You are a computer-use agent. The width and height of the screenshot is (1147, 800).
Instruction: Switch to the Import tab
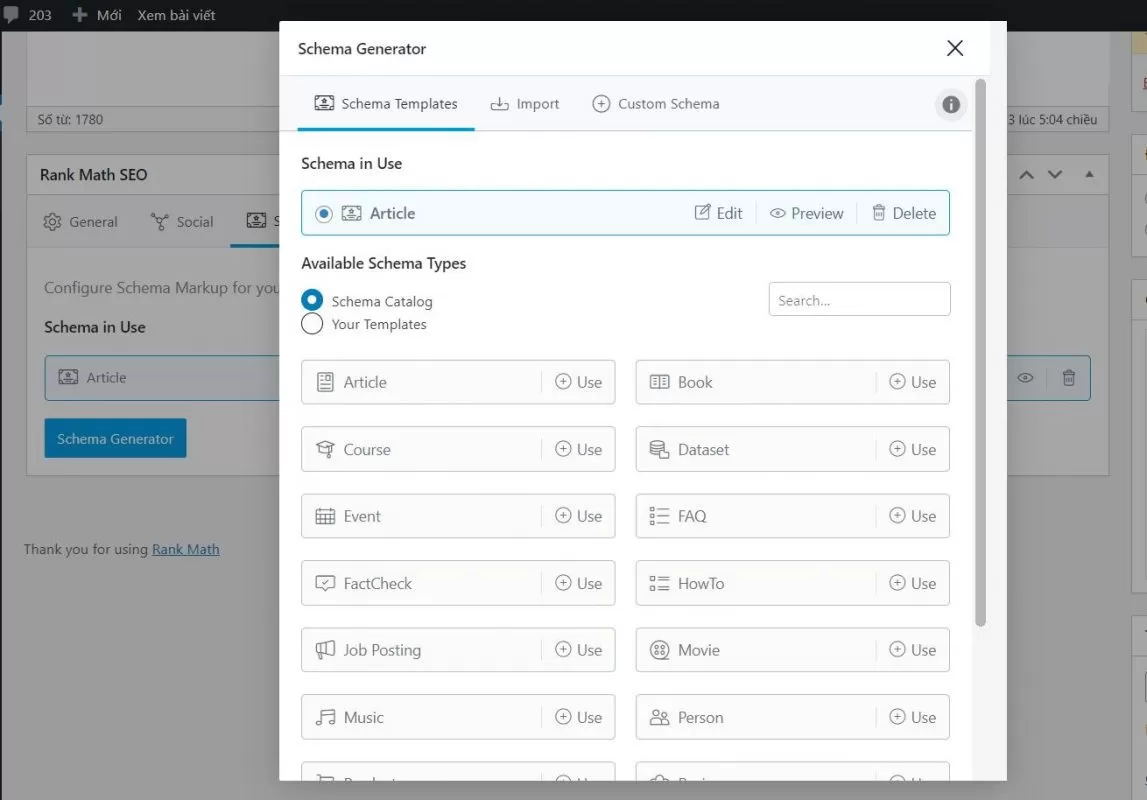coord(524,104)
